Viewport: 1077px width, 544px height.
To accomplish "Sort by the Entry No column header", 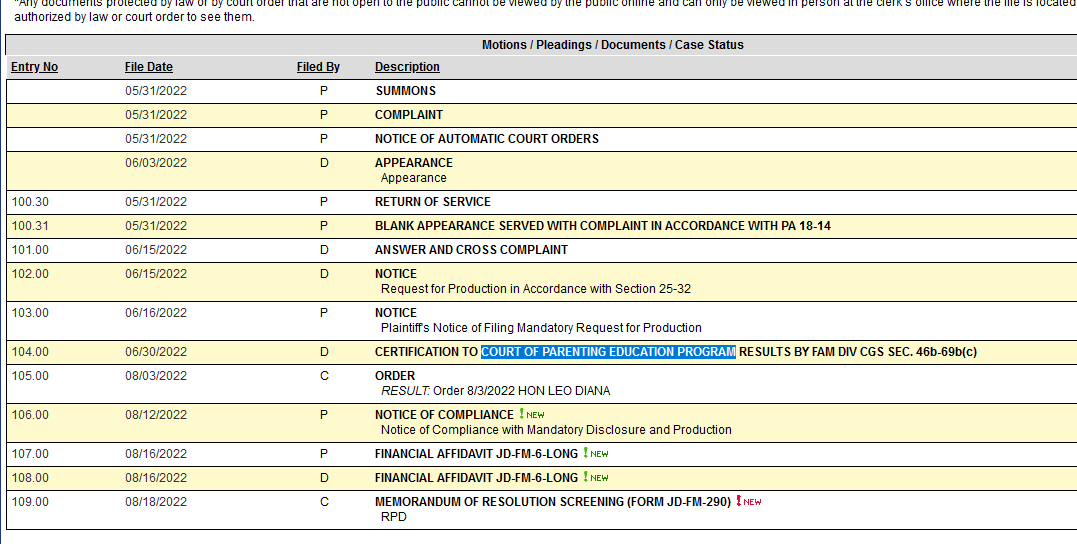I will pyautogui.click(x=34, y=67).
